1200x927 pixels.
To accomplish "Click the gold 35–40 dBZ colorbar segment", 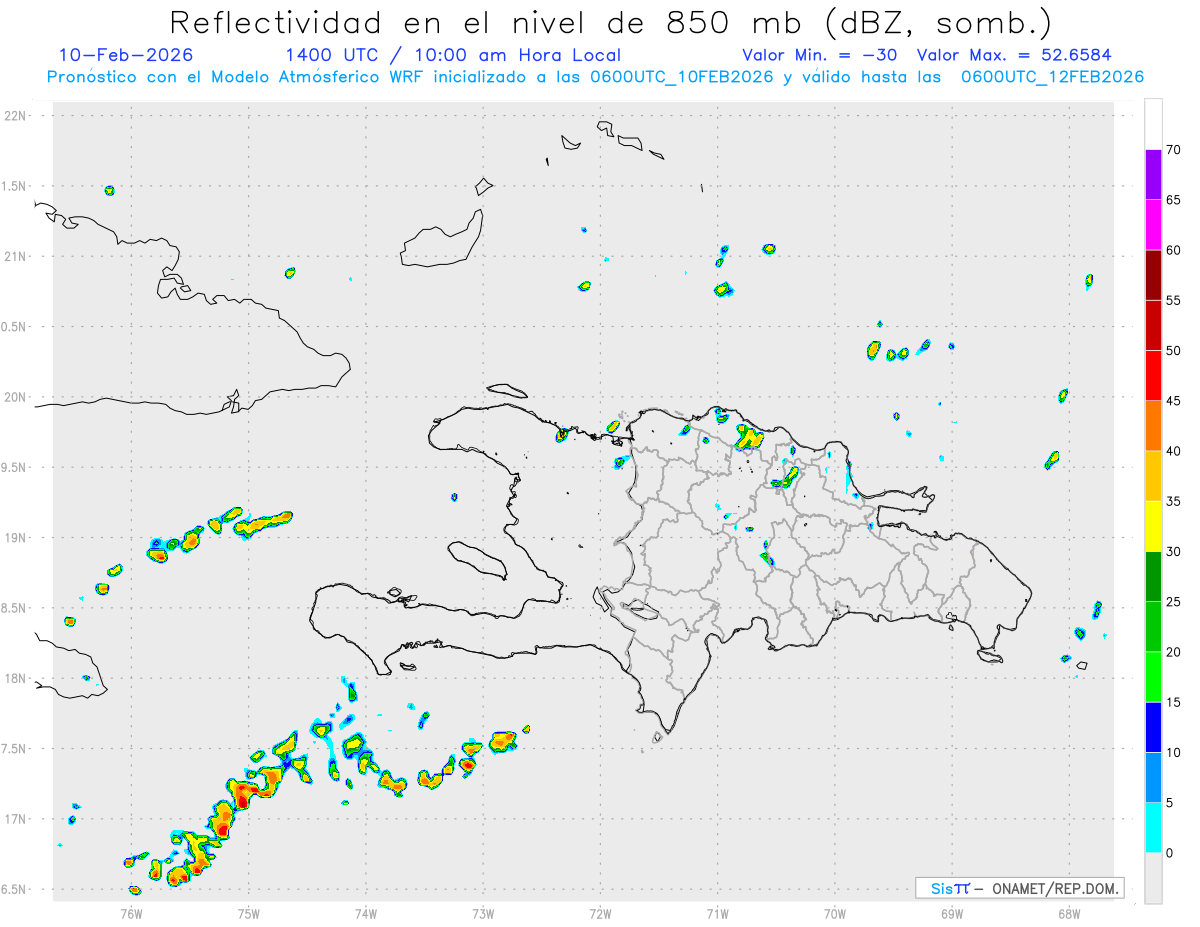I will coord(1153,476).
